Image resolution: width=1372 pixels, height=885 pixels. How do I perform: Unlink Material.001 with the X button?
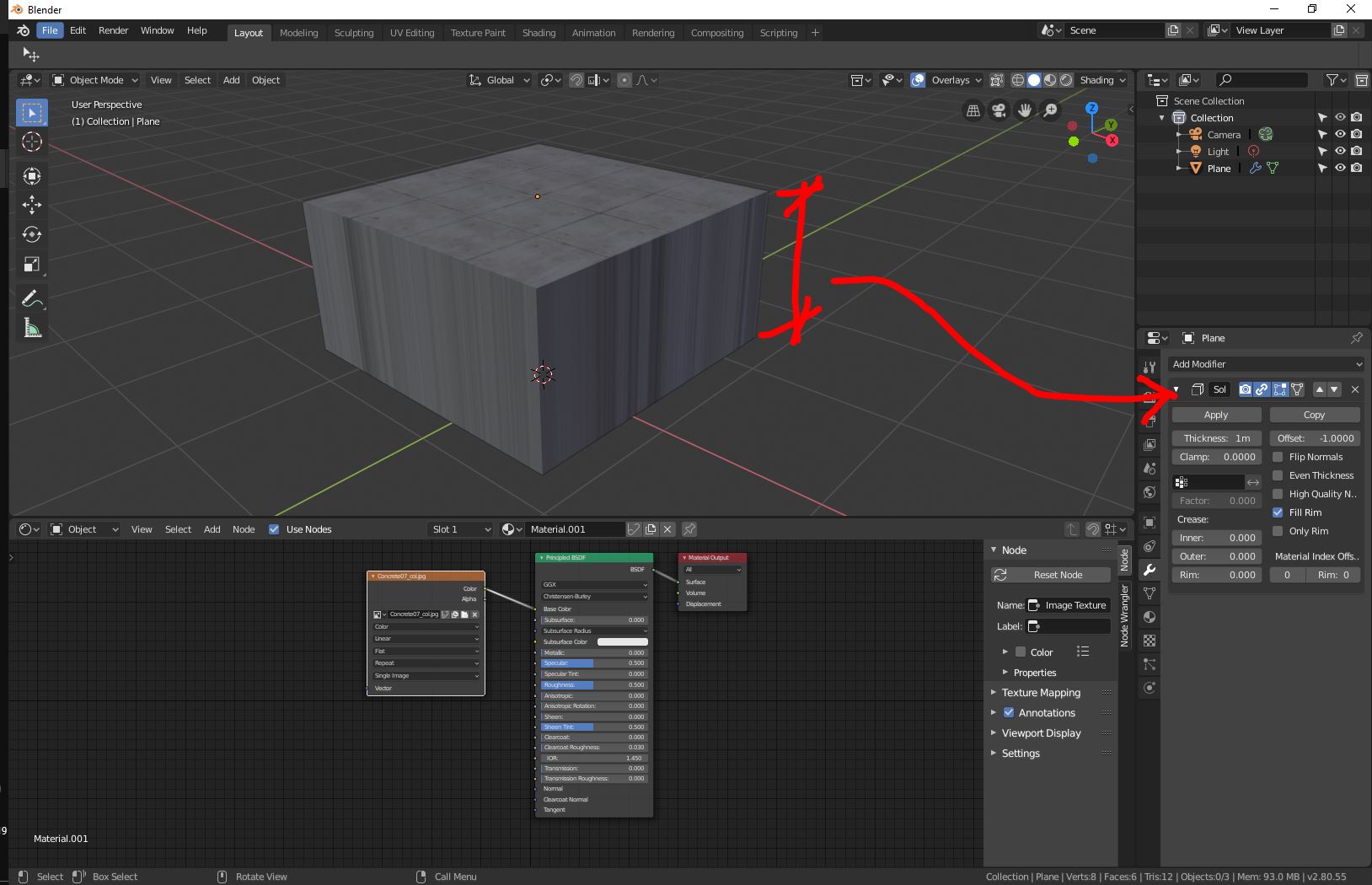coord(667,529)
